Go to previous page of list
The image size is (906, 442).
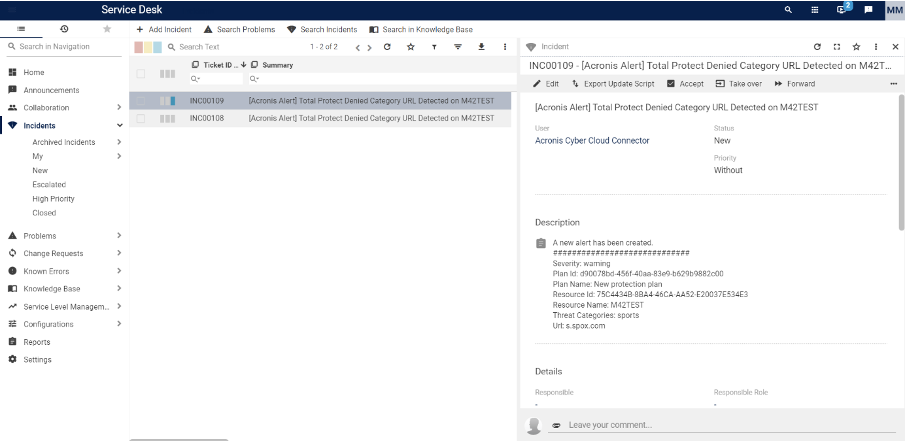[358, 47]
